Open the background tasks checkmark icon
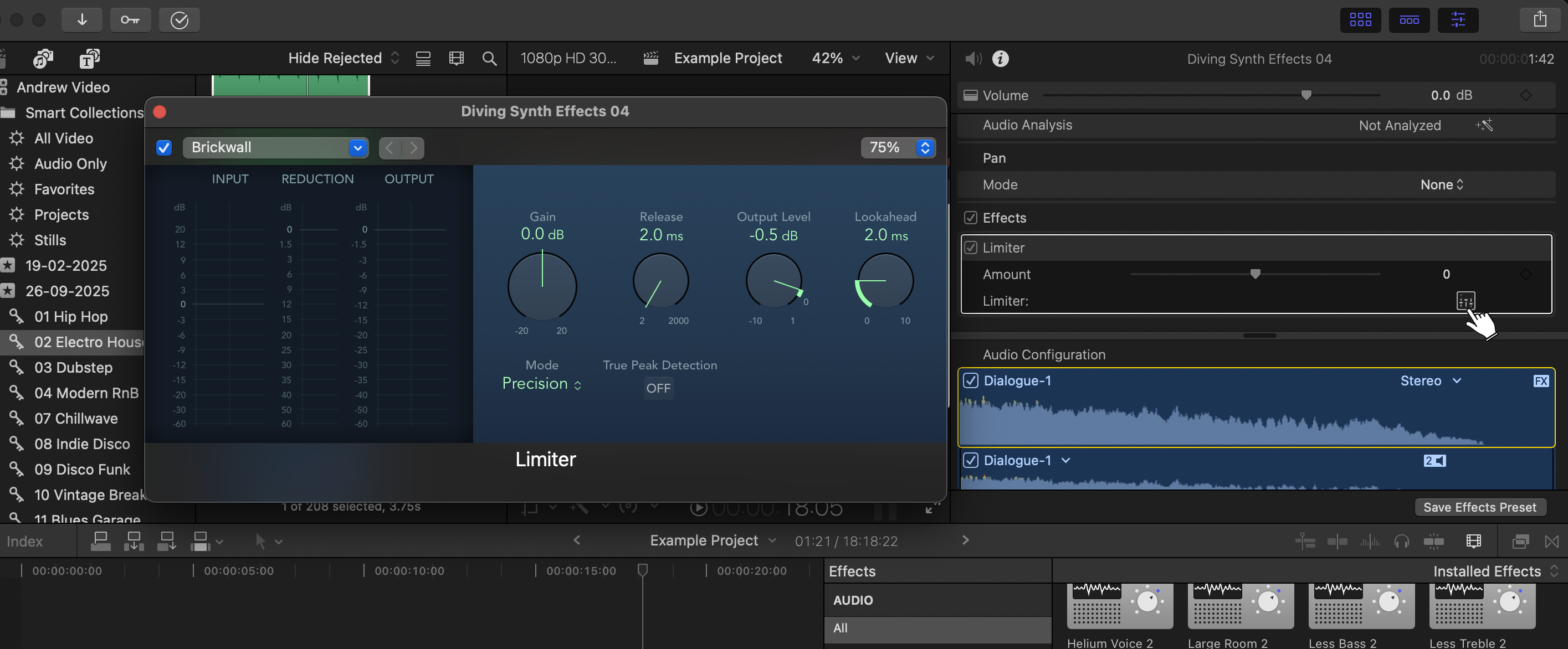The image size is (1568, 649). point(179,19)
